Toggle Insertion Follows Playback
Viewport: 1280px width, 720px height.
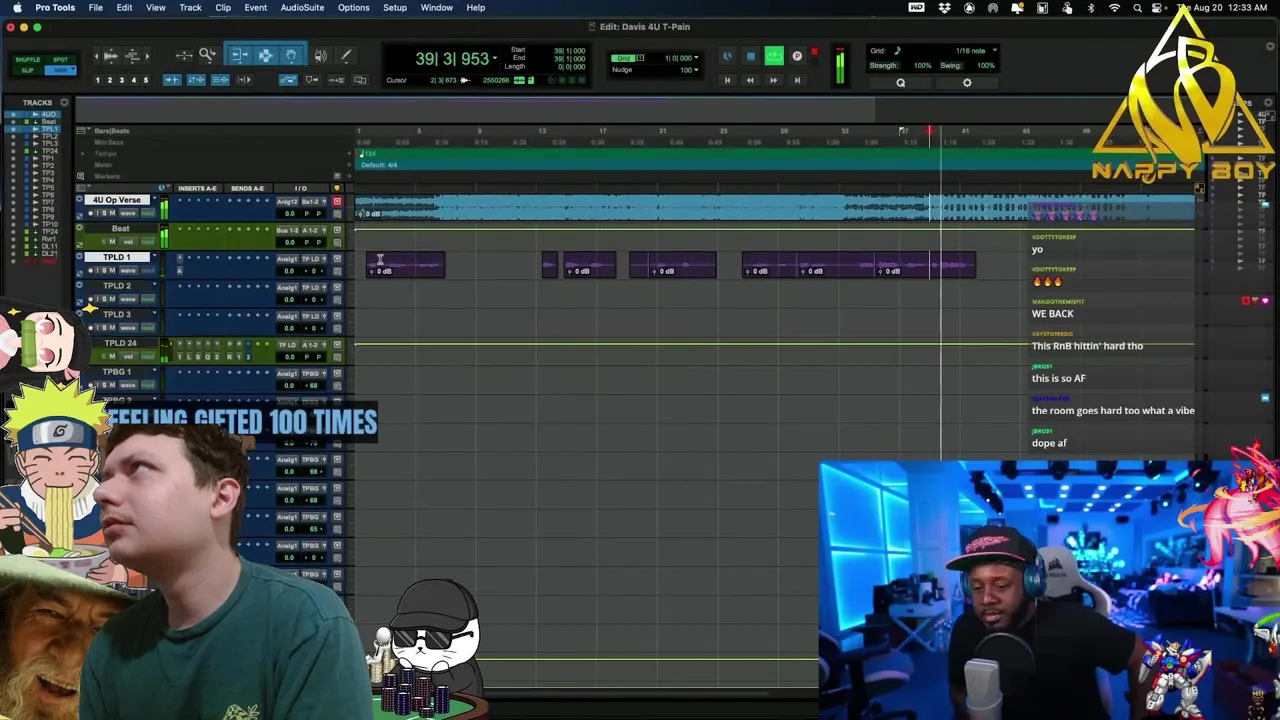click(x=245, y=80)
